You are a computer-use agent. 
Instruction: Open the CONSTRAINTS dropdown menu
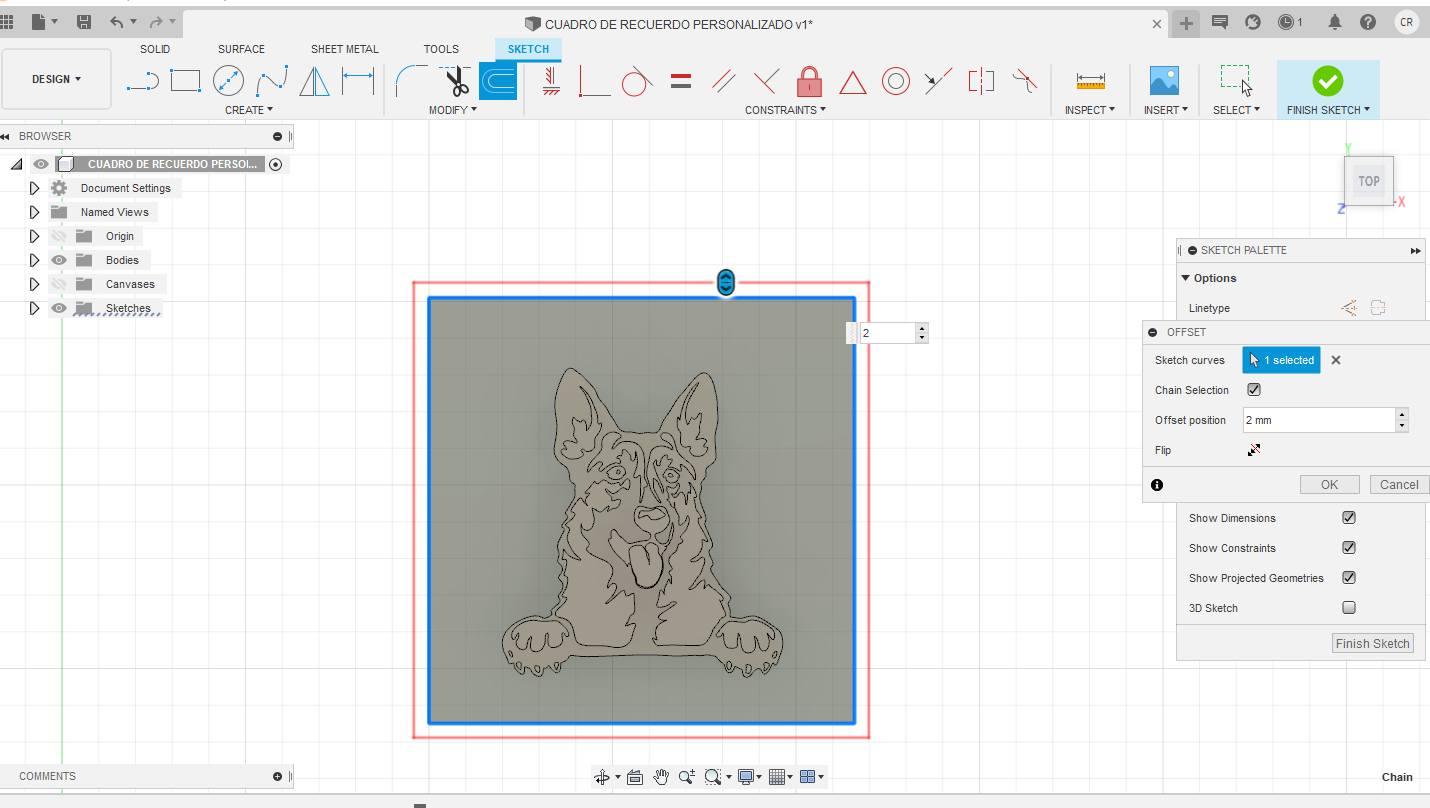click(785, 110)
